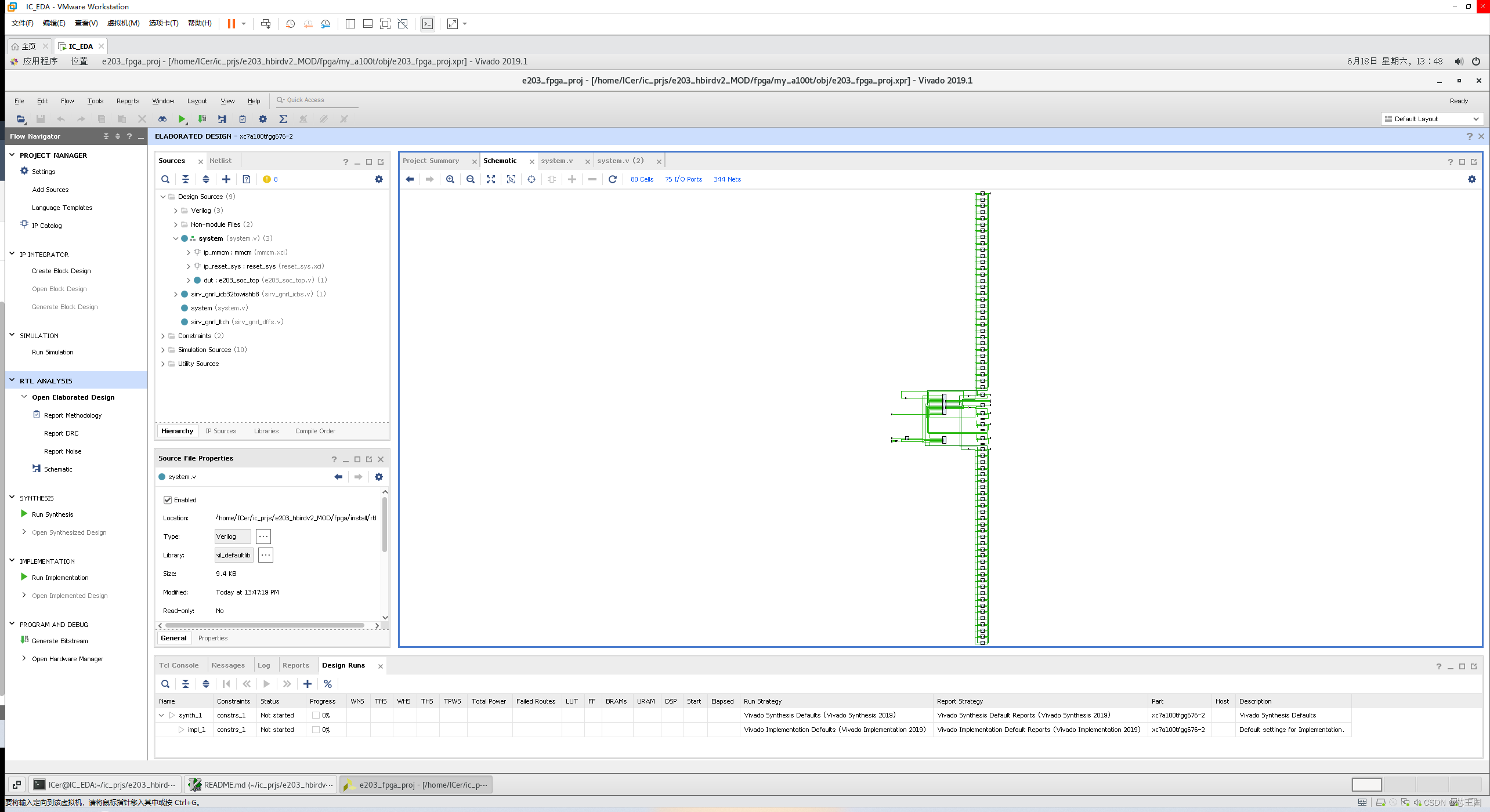Viewport: 1490px width, 812px height.
Task: Click Run Implementation in Flow Navigator
Action: pos(60,578)
